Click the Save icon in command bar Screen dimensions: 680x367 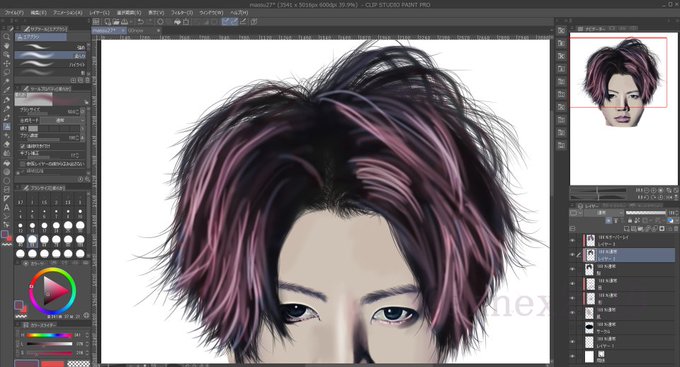pyautogui.click(x=125, y=21)
